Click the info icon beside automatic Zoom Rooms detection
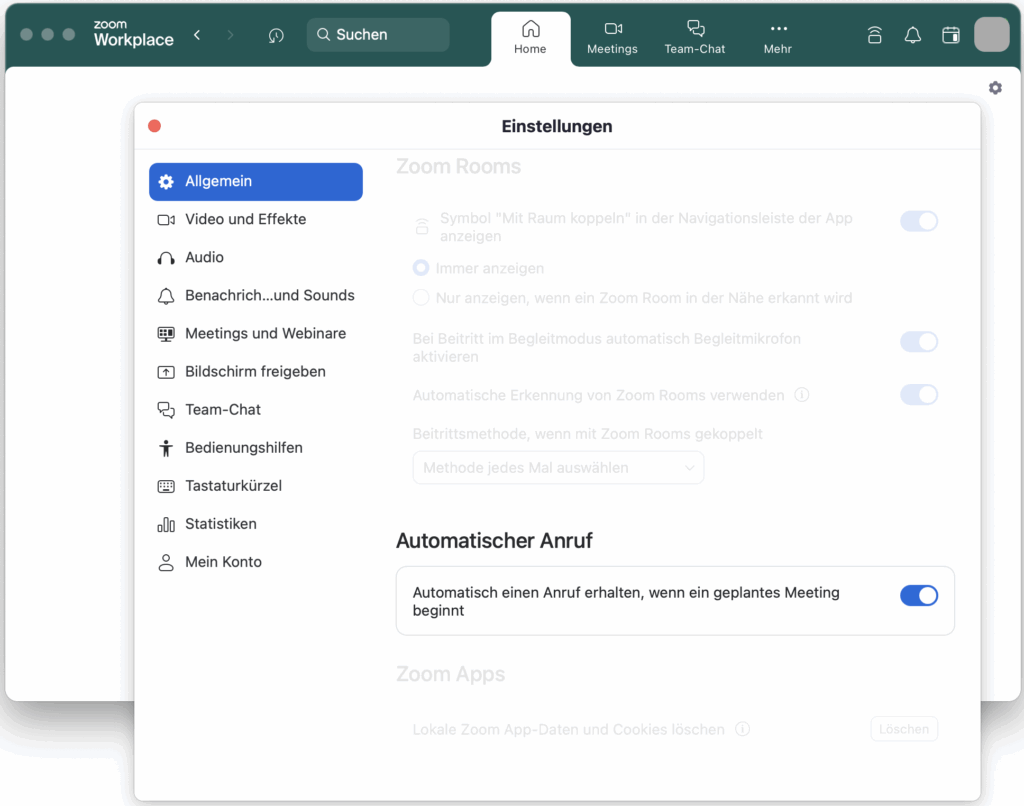This screenshot has width=1024, height=806. pyautogui.click(x=801, y=395)
